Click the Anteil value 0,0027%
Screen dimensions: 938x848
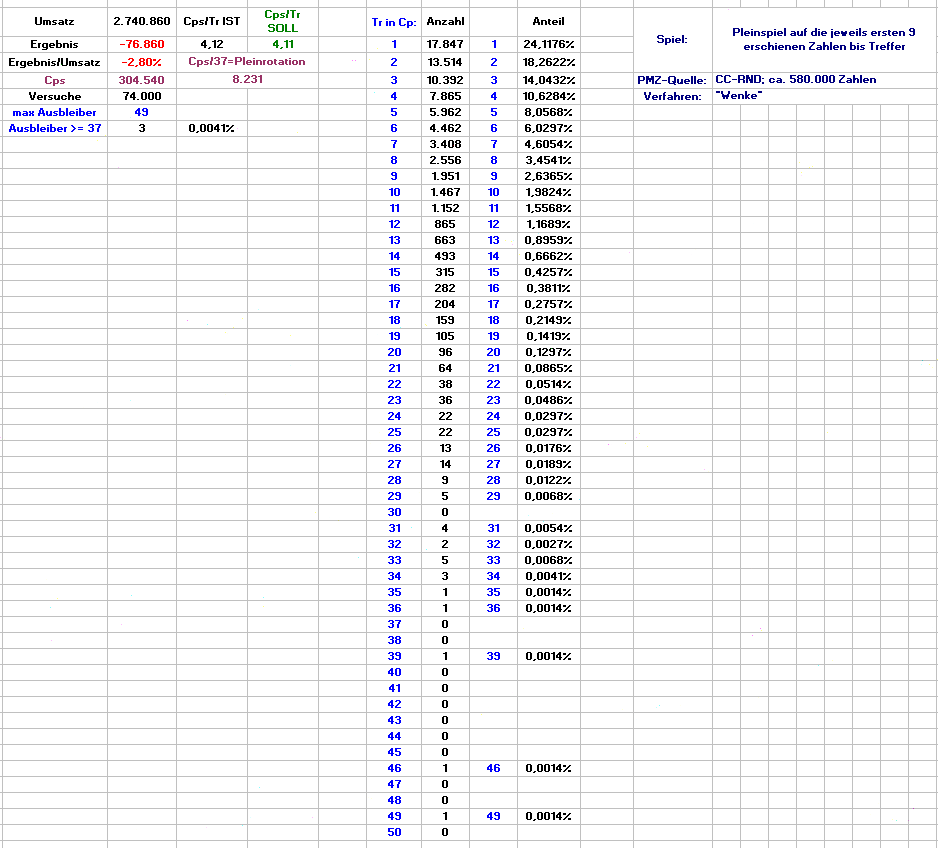(549, 545)
